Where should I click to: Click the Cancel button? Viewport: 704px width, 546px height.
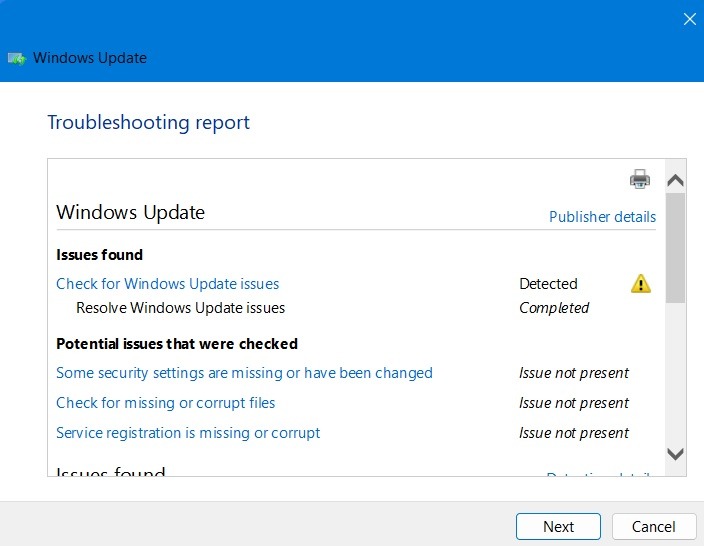[654, 526]
